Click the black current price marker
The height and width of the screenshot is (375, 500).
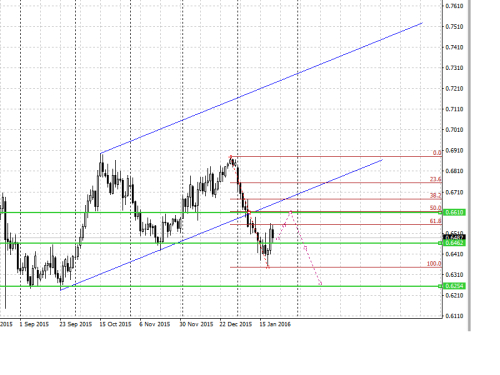coord(454,237)
